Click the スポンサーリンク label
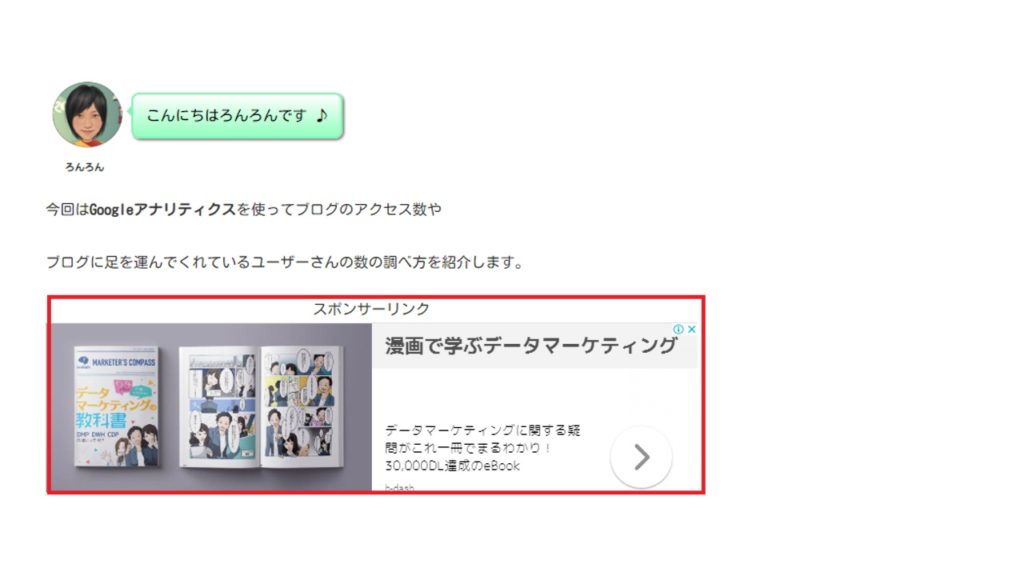This screenshot has width=1024, height=576. [371, 309]
